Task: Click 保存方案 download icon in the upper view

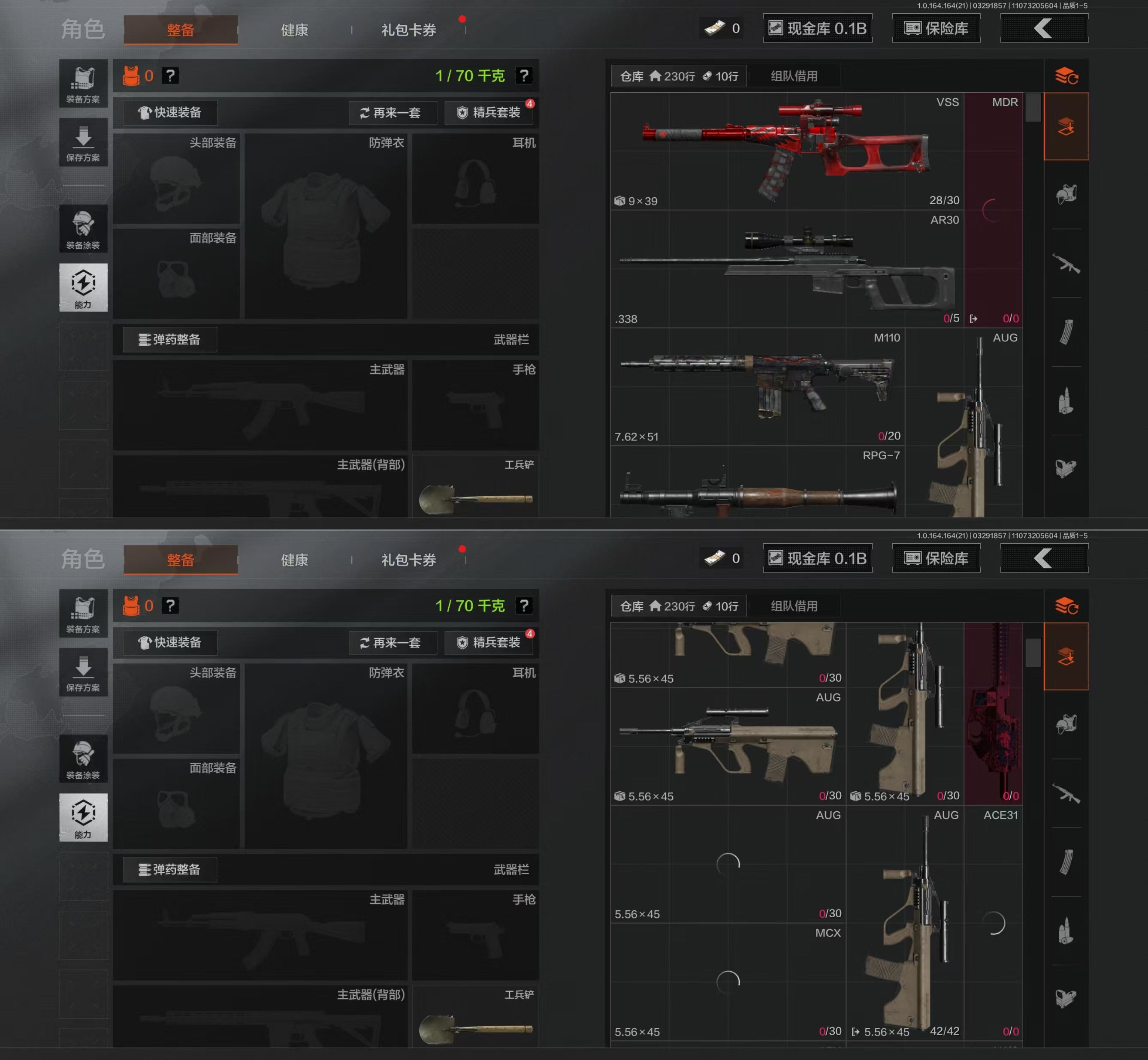Action: (x=83, y=142)
